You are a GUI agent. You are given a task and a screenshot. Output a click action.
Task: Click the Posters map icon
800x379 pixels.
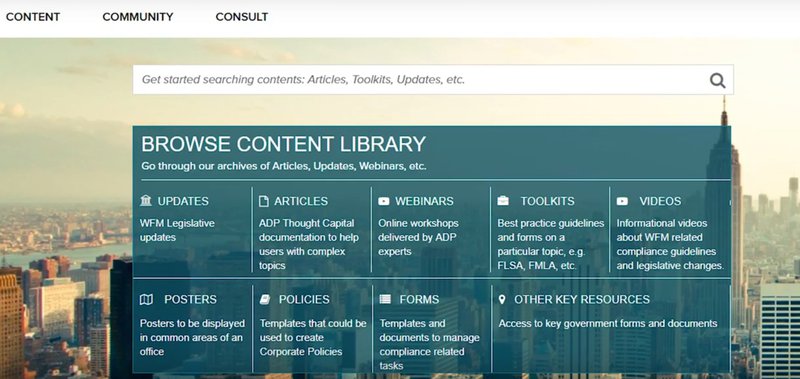click(x=146, y=299)
